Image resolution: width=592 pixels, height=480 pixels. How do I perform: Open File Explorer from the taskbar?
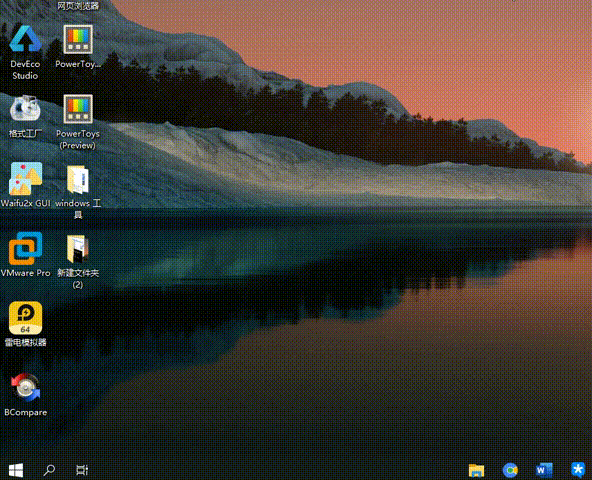[x=476, y=471]
